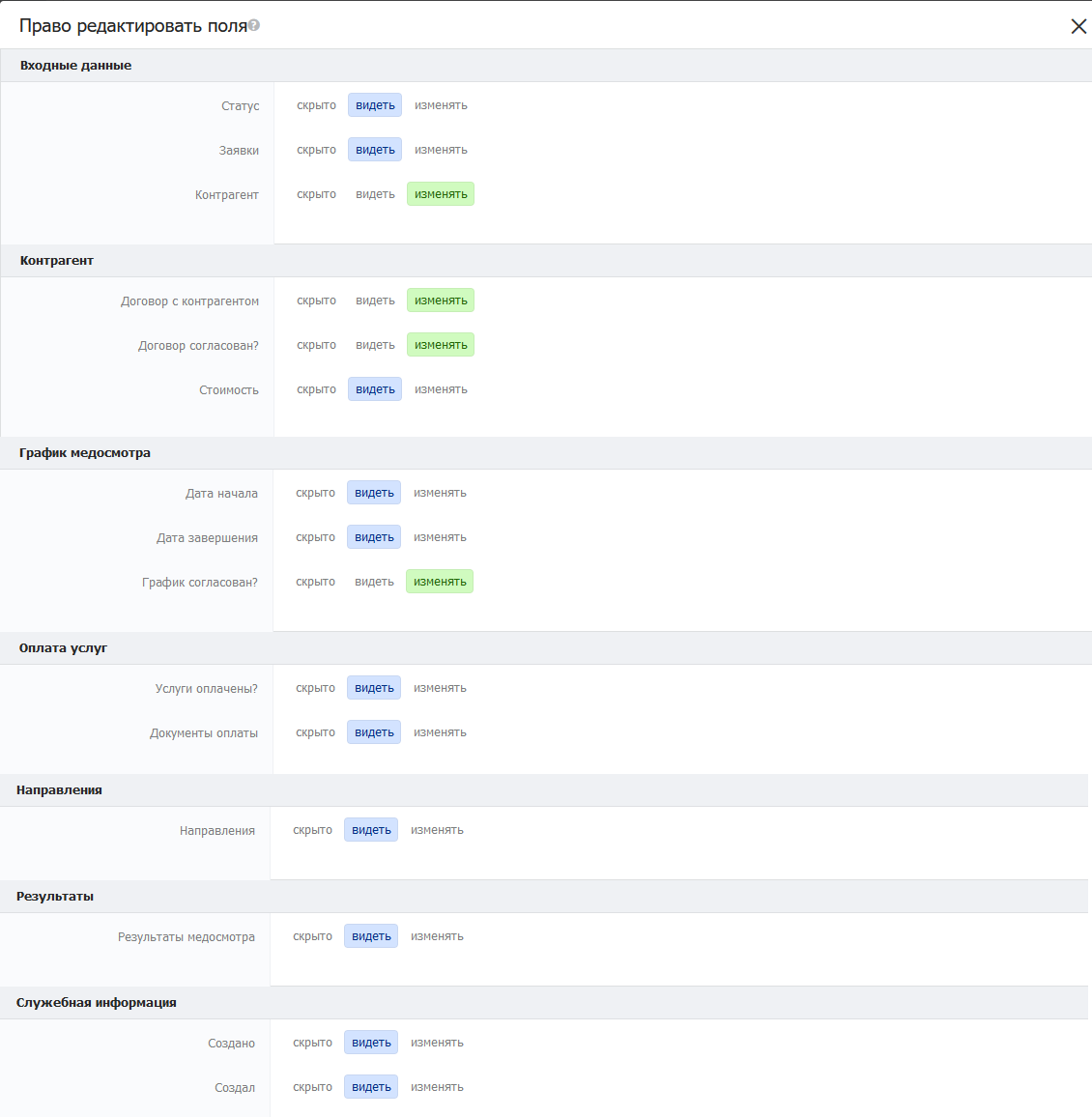Image resolution: width=1092 pixels, height=1117 pixels.
Task: Hide Договор с контрагентом field
Action: click(x=316, y=301)
